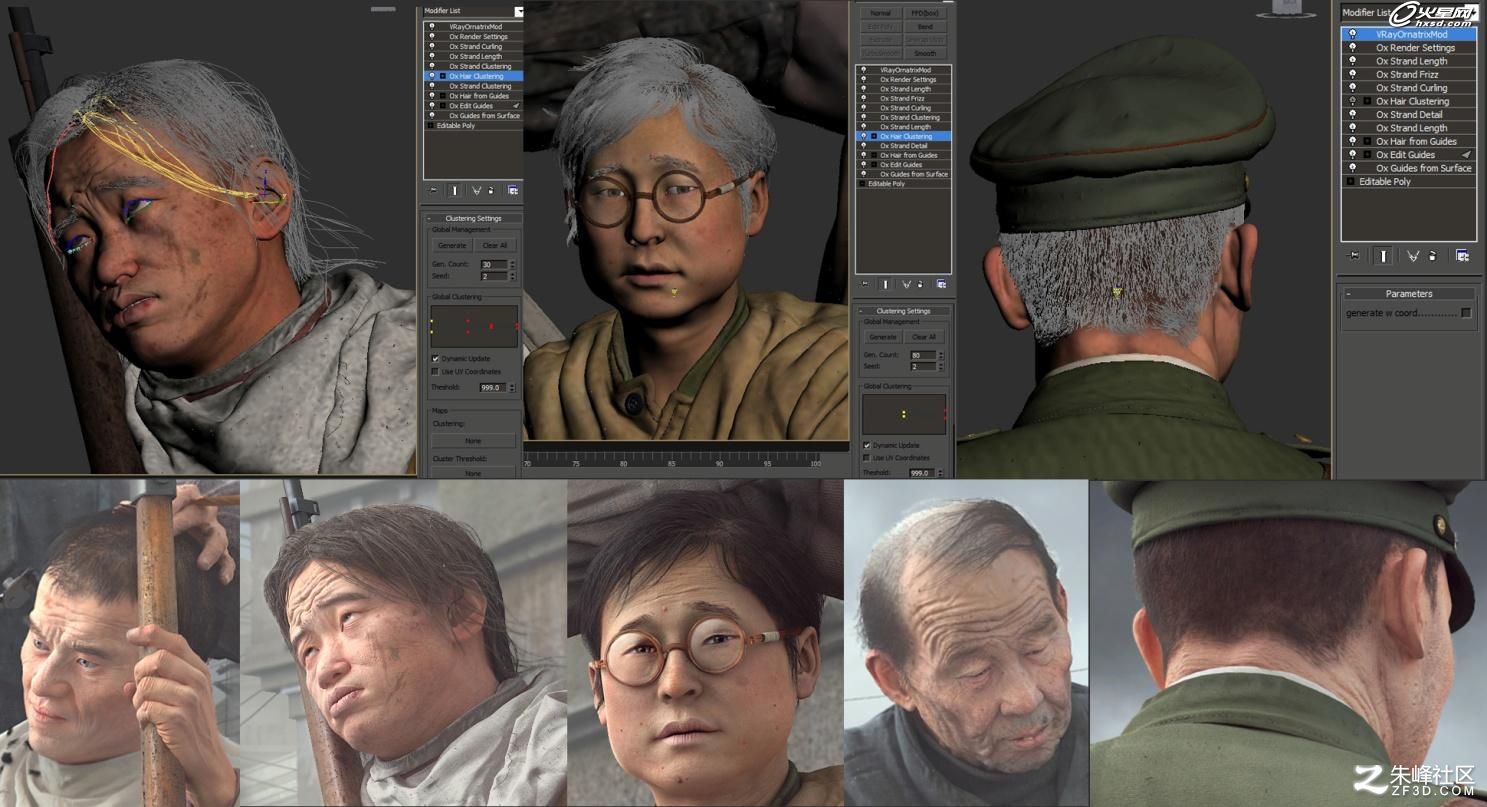This screenshot has width=1487, height=807.
Task: Click Threshold spinner arrows in left panel
Action: point(513,386)
